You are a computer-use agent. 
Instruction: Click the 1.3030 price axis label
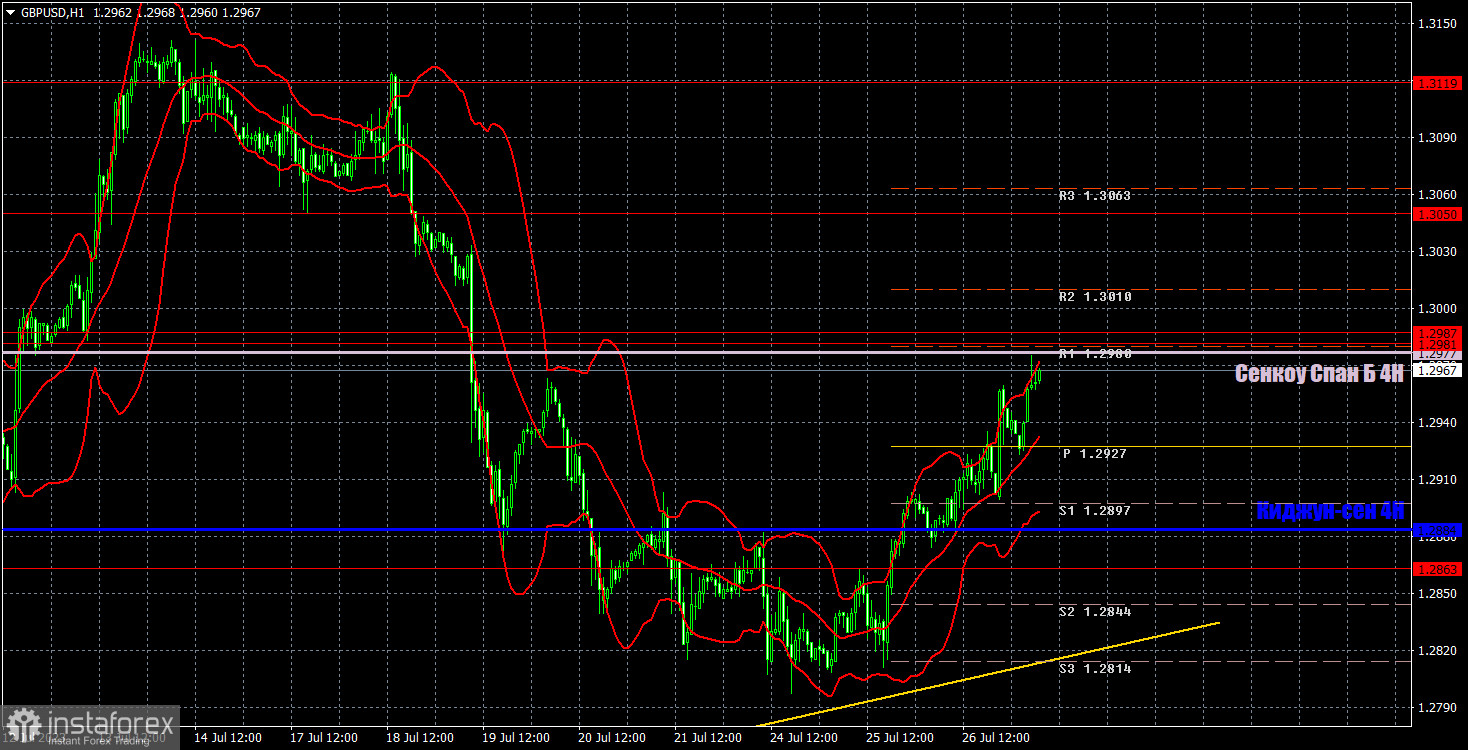1439,252
